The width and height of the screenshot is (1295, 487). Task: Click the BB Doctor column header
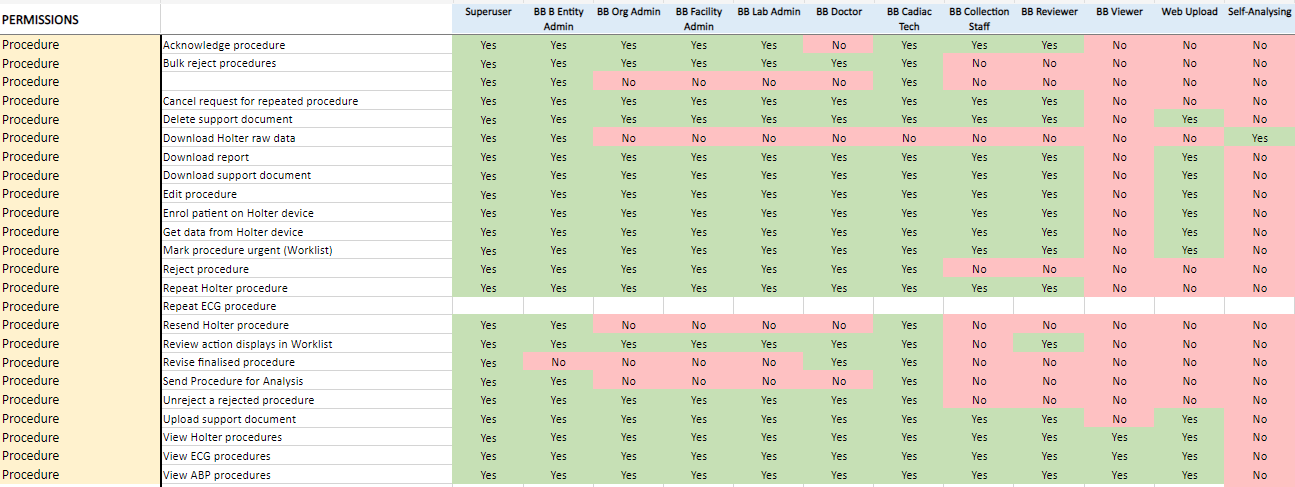[x=838, y=12]
